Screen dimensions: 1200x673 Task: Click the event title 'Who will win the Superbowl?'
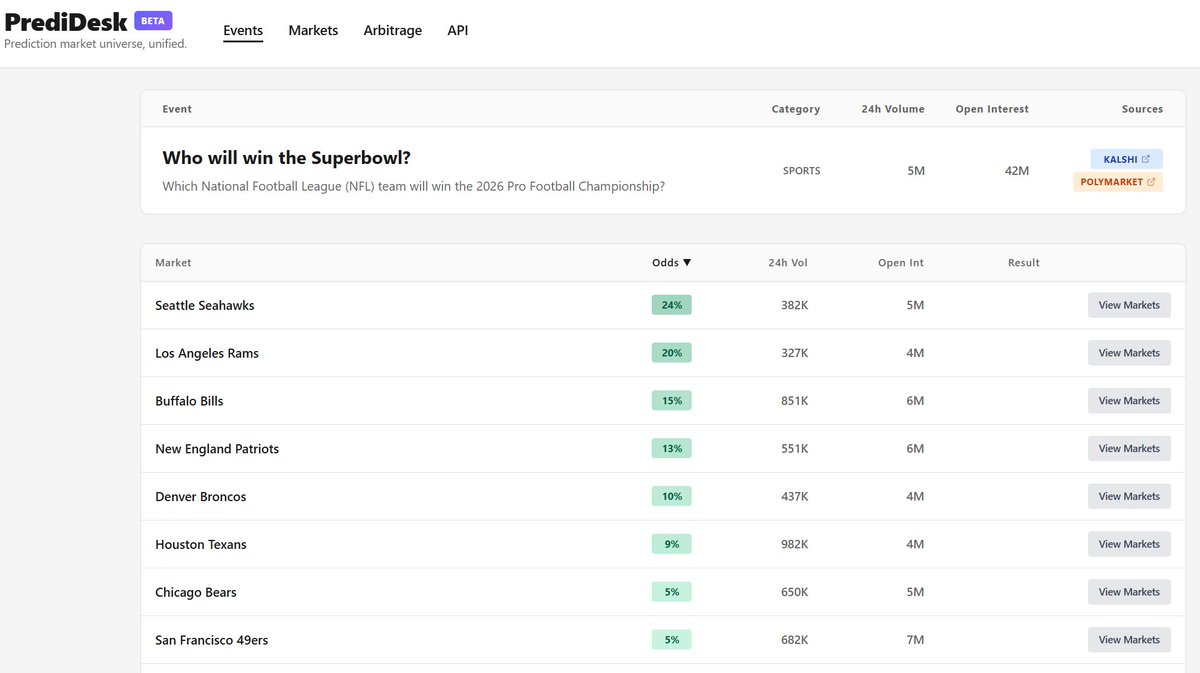pos(287,158)
